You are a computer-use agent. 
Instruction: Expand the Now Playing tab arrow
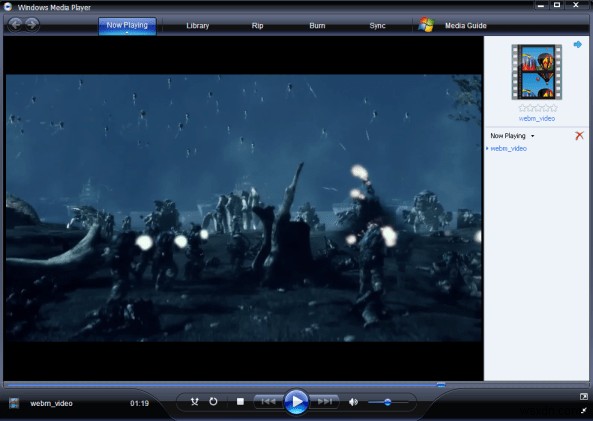point(127,33)
